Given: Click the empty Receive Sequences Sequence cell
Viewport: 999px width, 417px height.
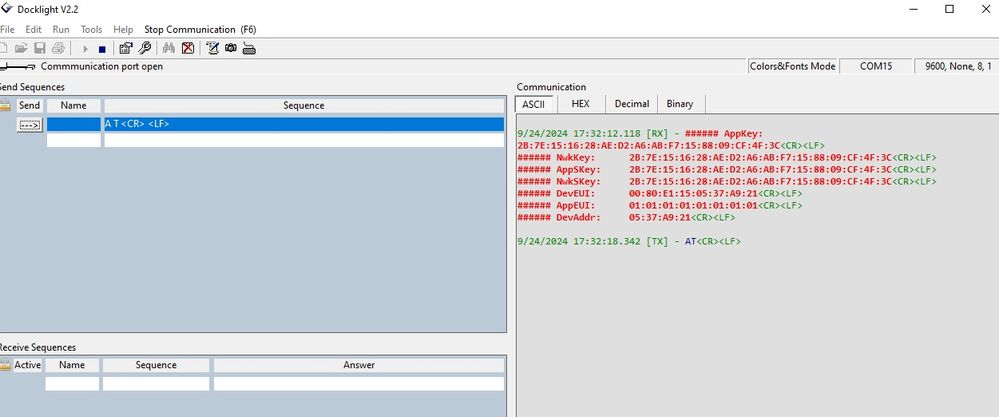Looking at the screenshot, I should point(156,384).
